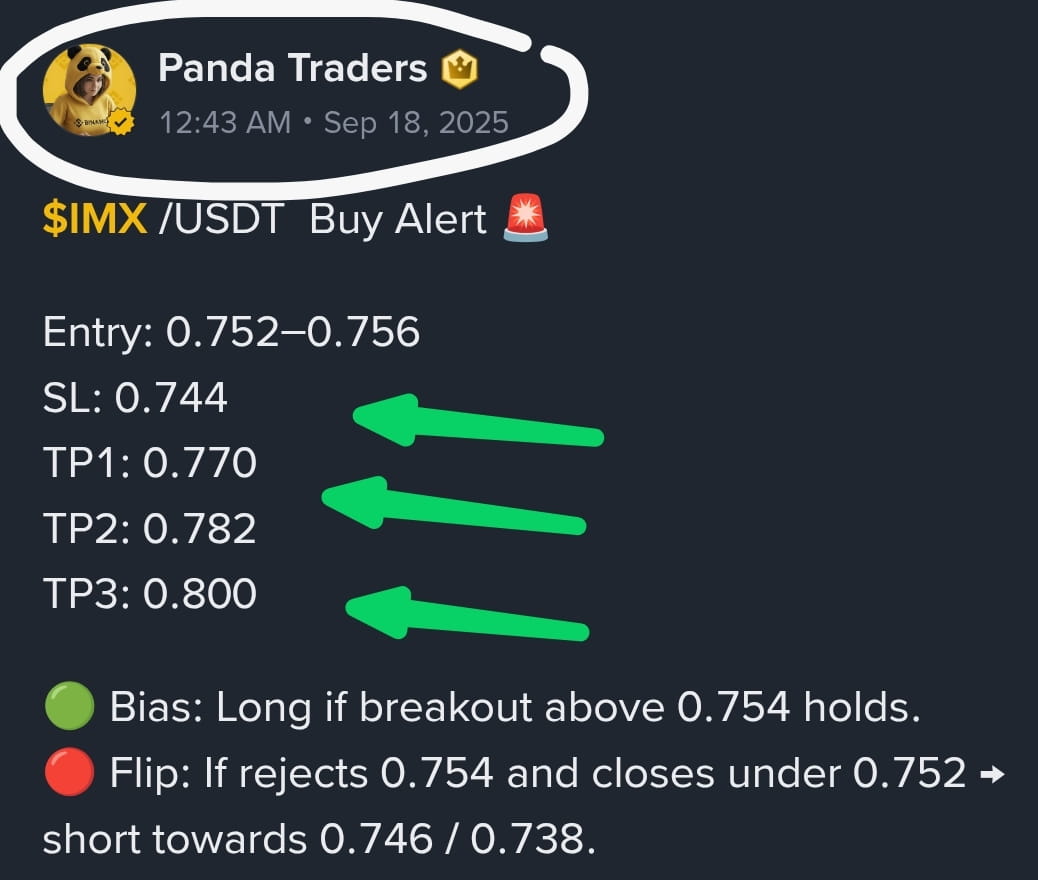Click the green arrow pointing at TP3
This screenshot has width=1038, height=880.
(467, 614)
